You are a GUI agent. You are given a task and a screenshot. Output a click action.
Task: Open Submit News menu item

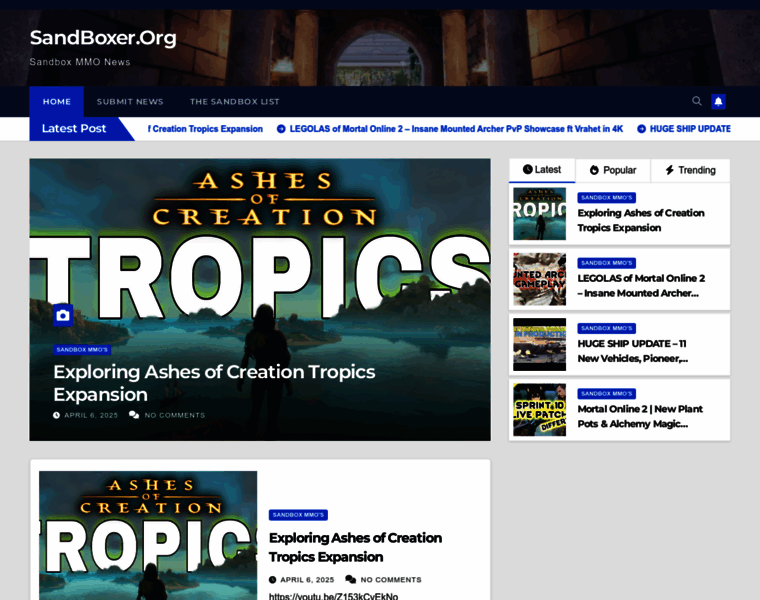coord(130,102)
